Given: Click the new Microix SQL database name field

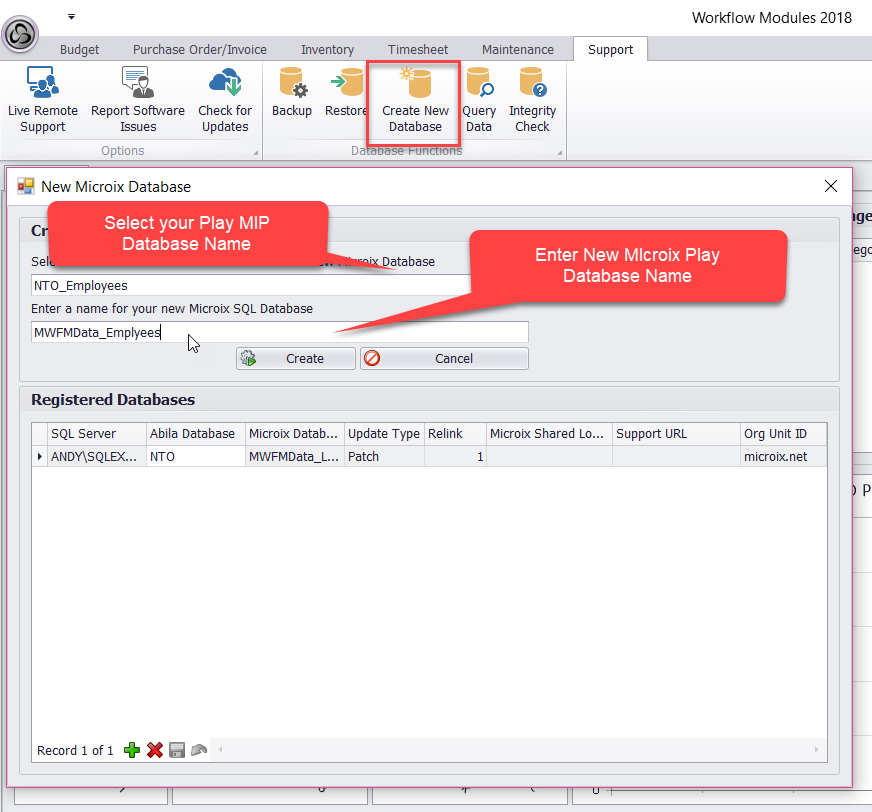Looking at the screenshot, I should [x=280, y=332].
